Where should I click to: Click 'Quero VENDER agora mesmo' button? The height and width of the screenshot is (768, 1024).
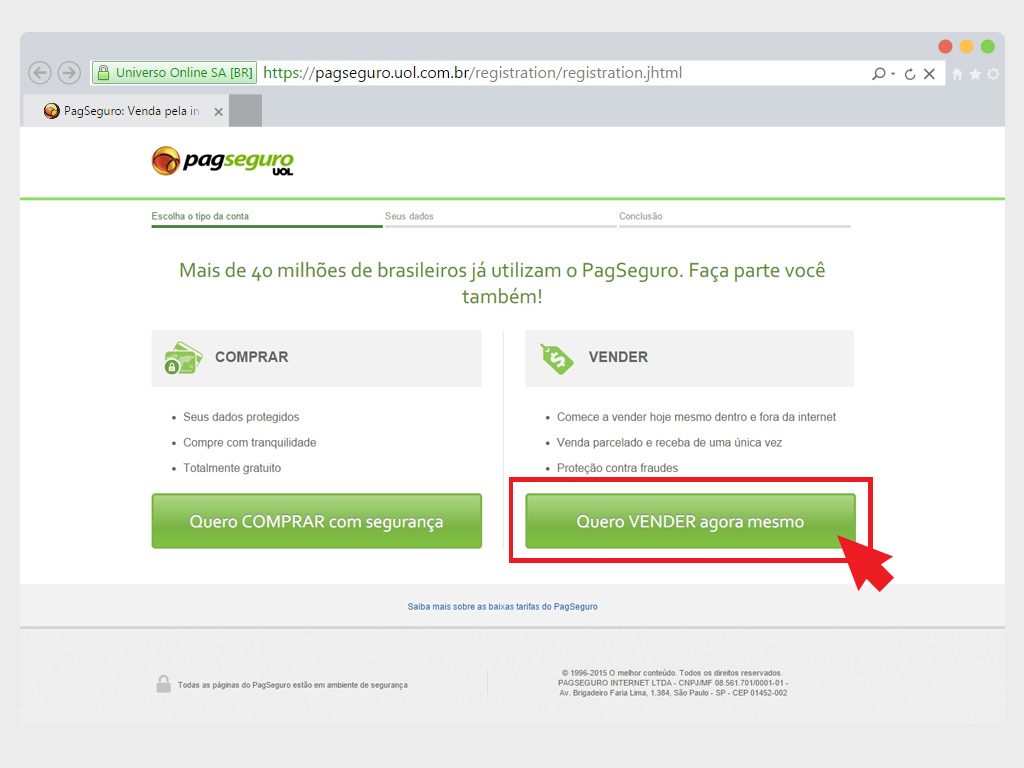690,521
